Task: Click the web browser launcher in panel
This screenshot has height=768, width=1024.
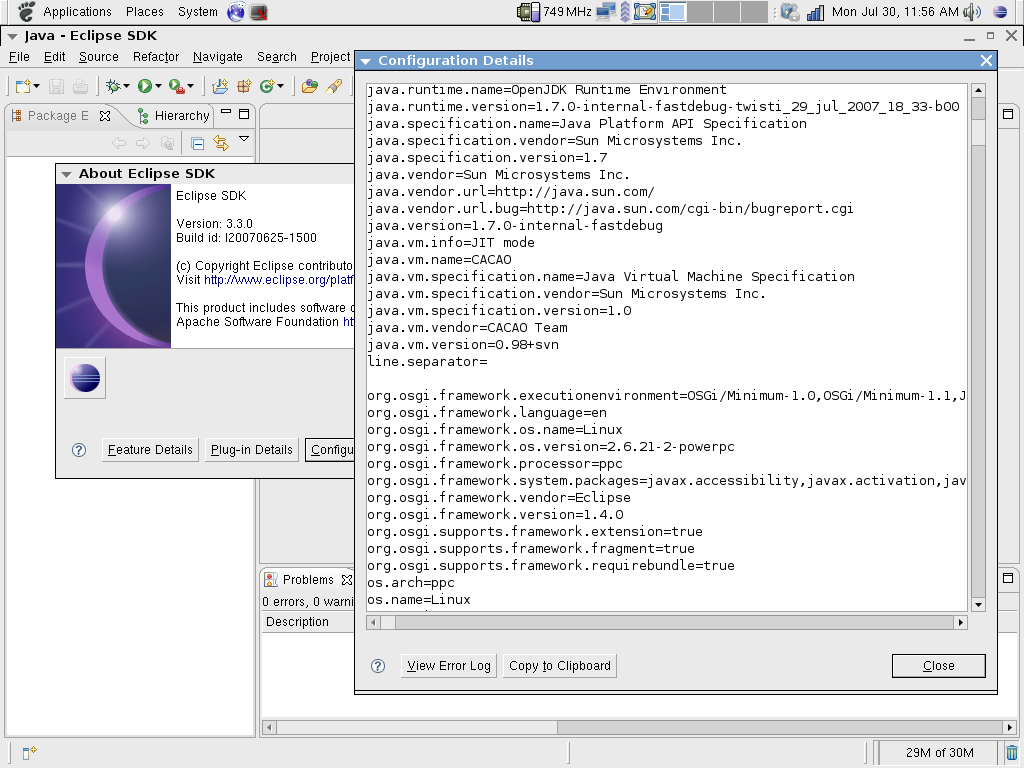Action: pos(236,12)
